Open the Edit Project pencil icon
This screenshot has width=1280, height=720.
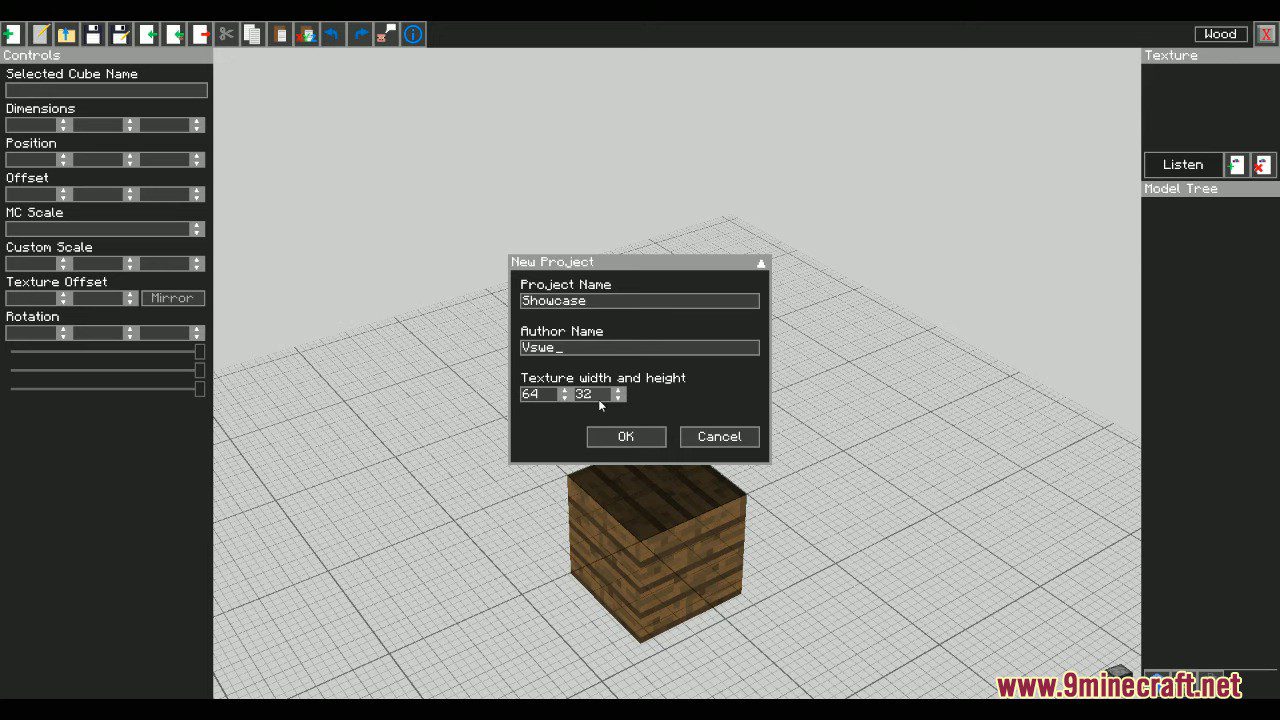pos(40,35)
